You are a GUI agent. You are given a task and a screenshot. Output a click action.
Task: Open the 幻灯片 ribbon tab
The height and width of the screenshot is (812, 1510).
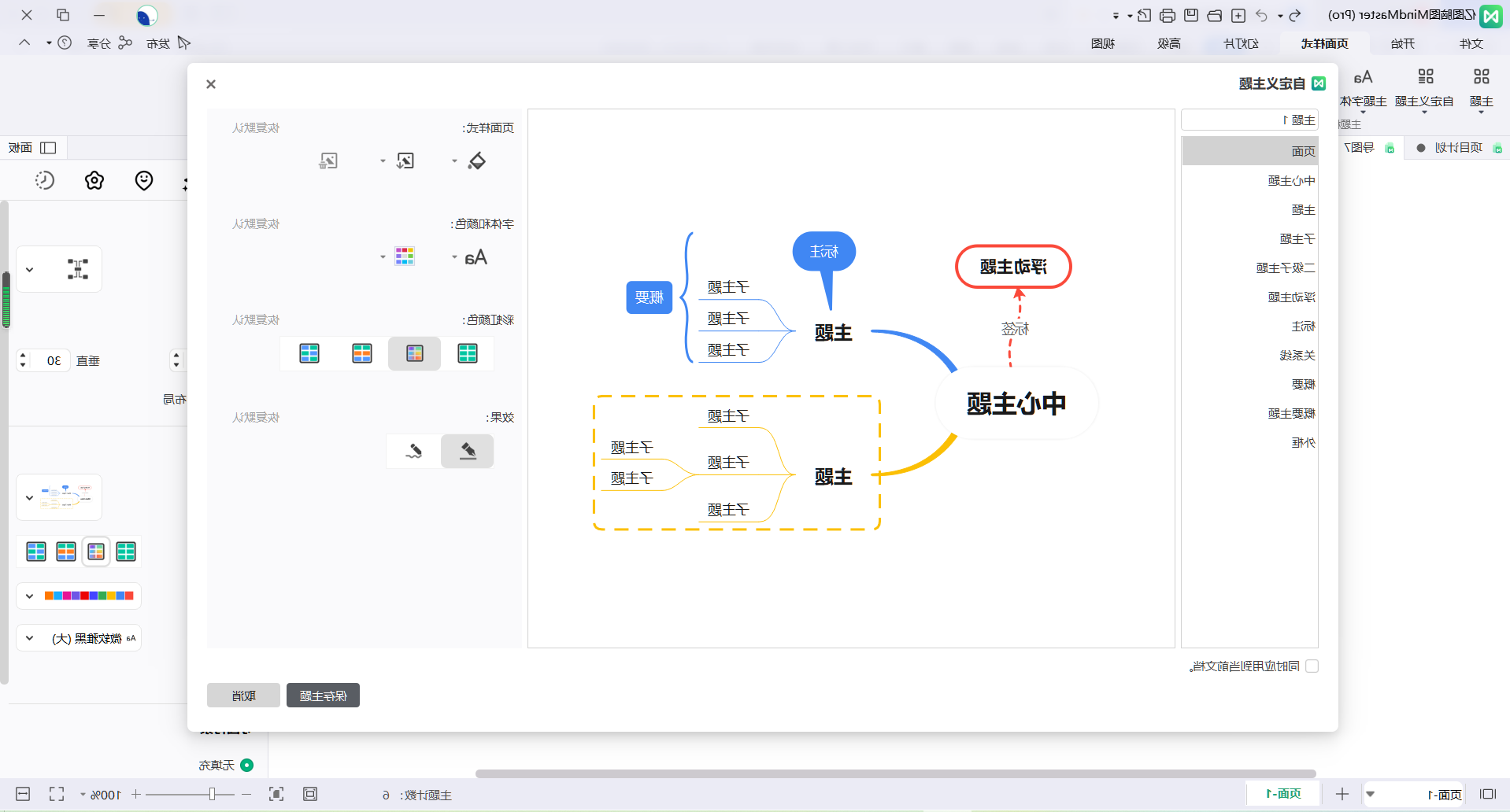pyautogui.click(x=1241, y=43)
